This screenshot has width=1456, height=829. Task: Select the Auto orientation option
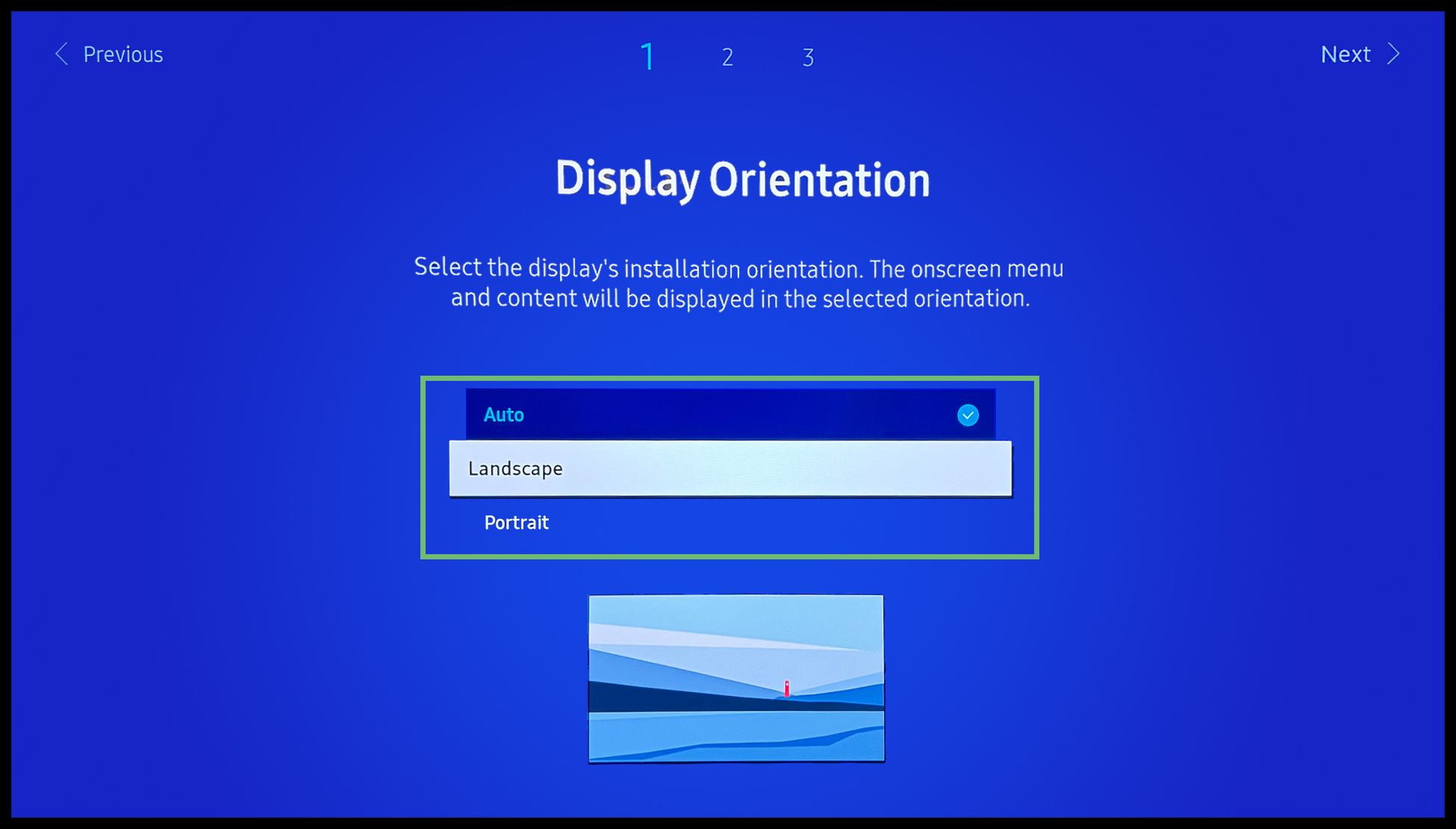click(x=730, y=414)
